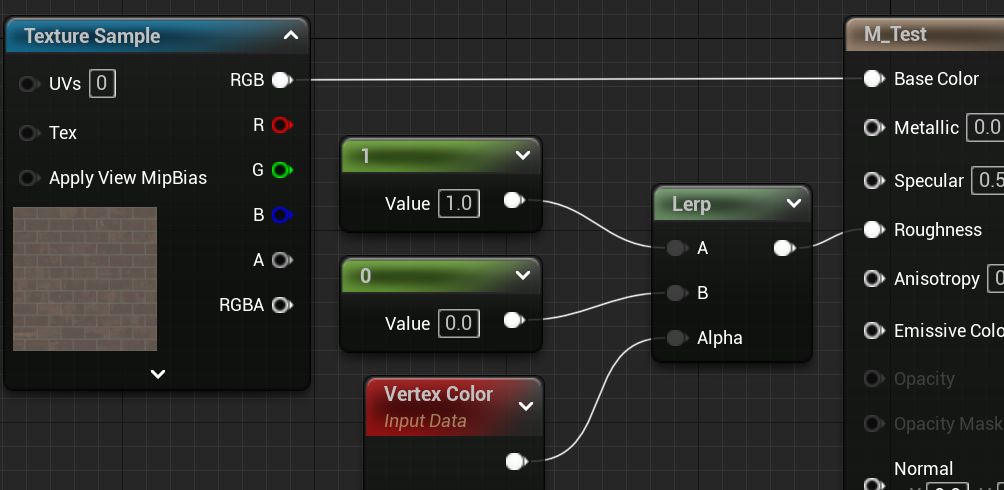Screen dimensions: 1004x490
Task: Click the brick texture preview thumbnail
Action: pyautogui.click(x=85, y=279)
